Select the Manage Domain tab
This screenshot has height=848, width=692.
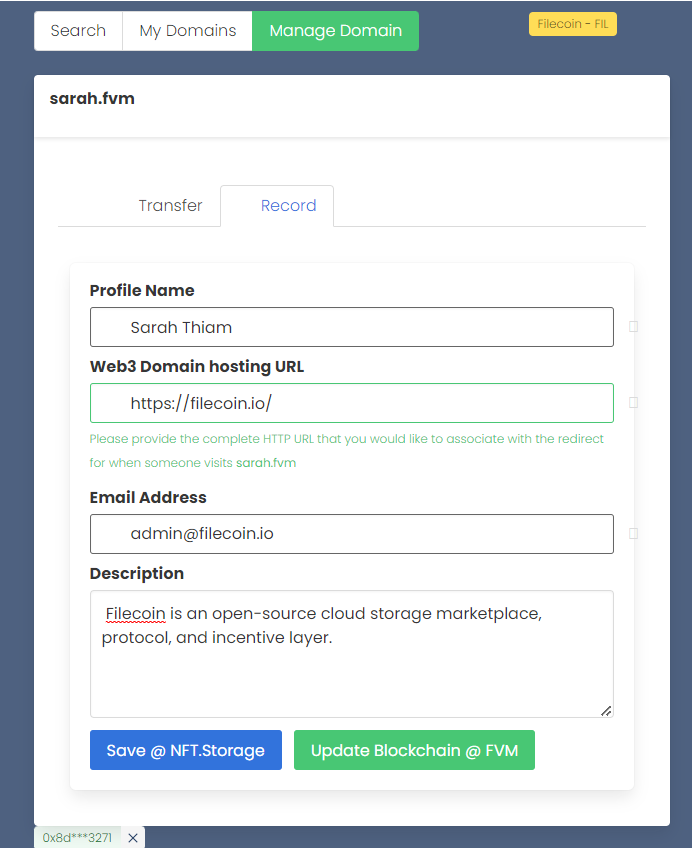[x=335, y=31]
